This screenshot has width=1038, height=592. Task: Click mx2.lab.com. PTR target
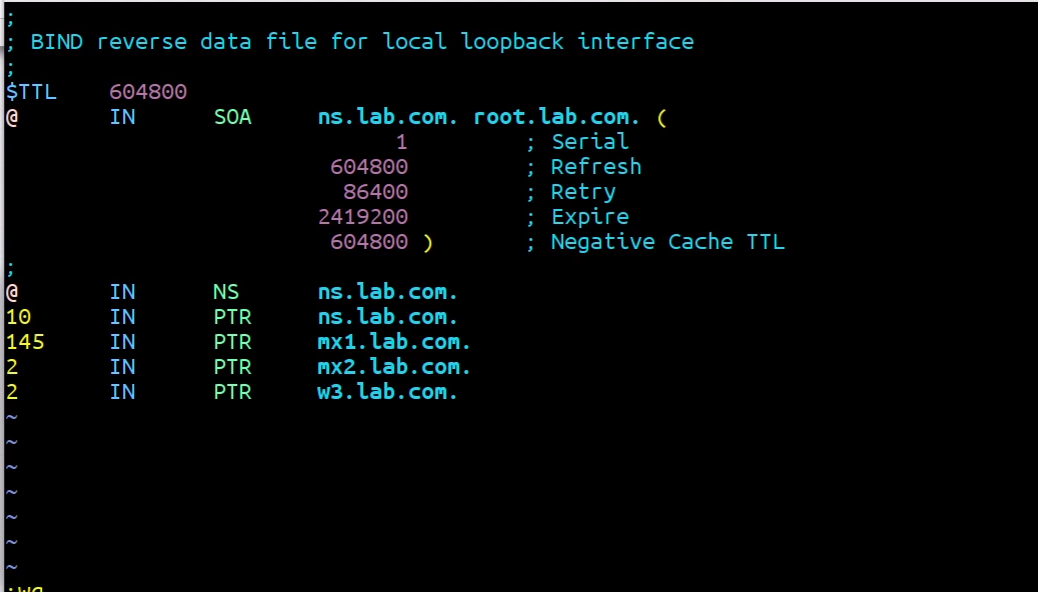click(394, 367)
